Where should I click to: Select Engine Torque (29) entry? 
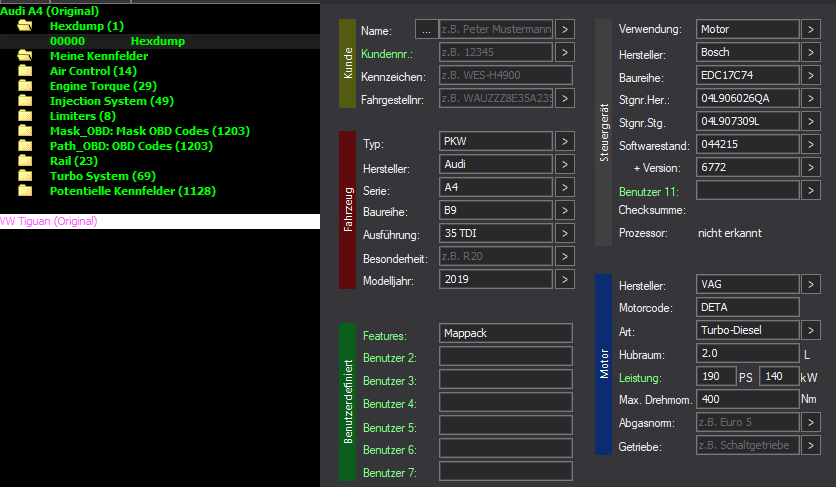click(x=103, y=86)
